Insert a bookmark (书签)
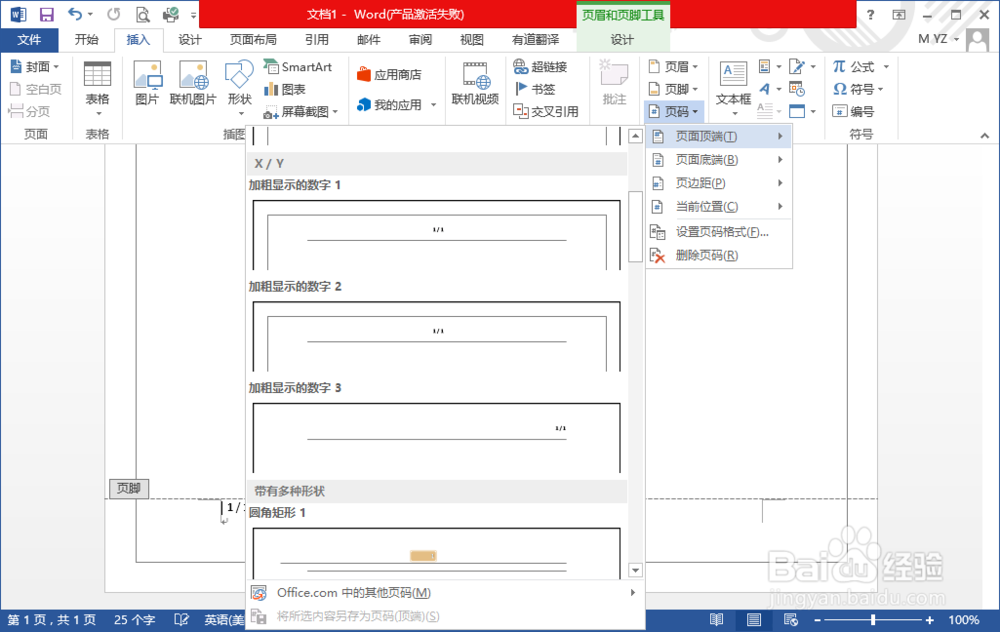1000x632 pixels. (534, 89)
